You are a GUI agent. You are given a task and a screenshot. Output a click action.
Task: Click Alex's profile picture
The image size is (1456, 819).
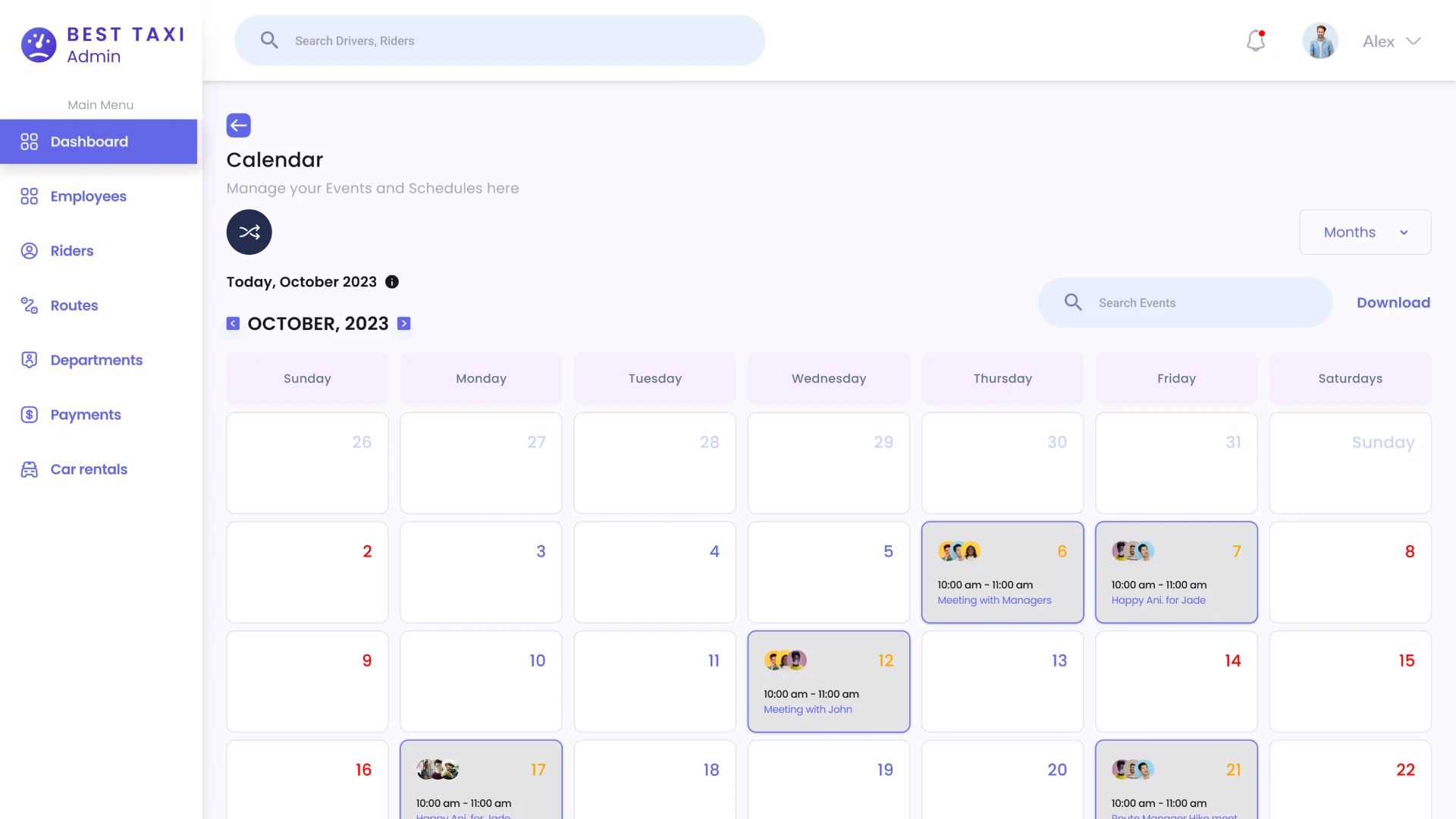(1320, 40)
